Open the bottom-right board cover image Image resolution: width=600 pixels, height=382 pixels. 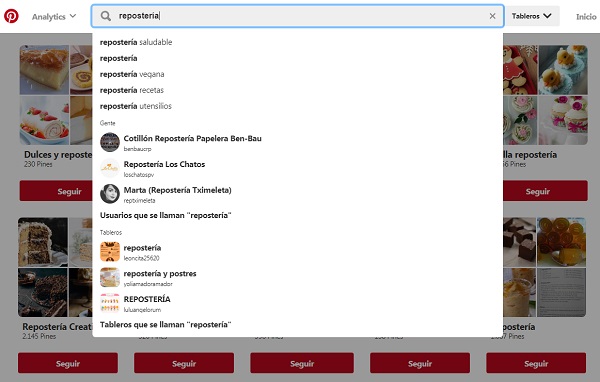coord(545,267)
